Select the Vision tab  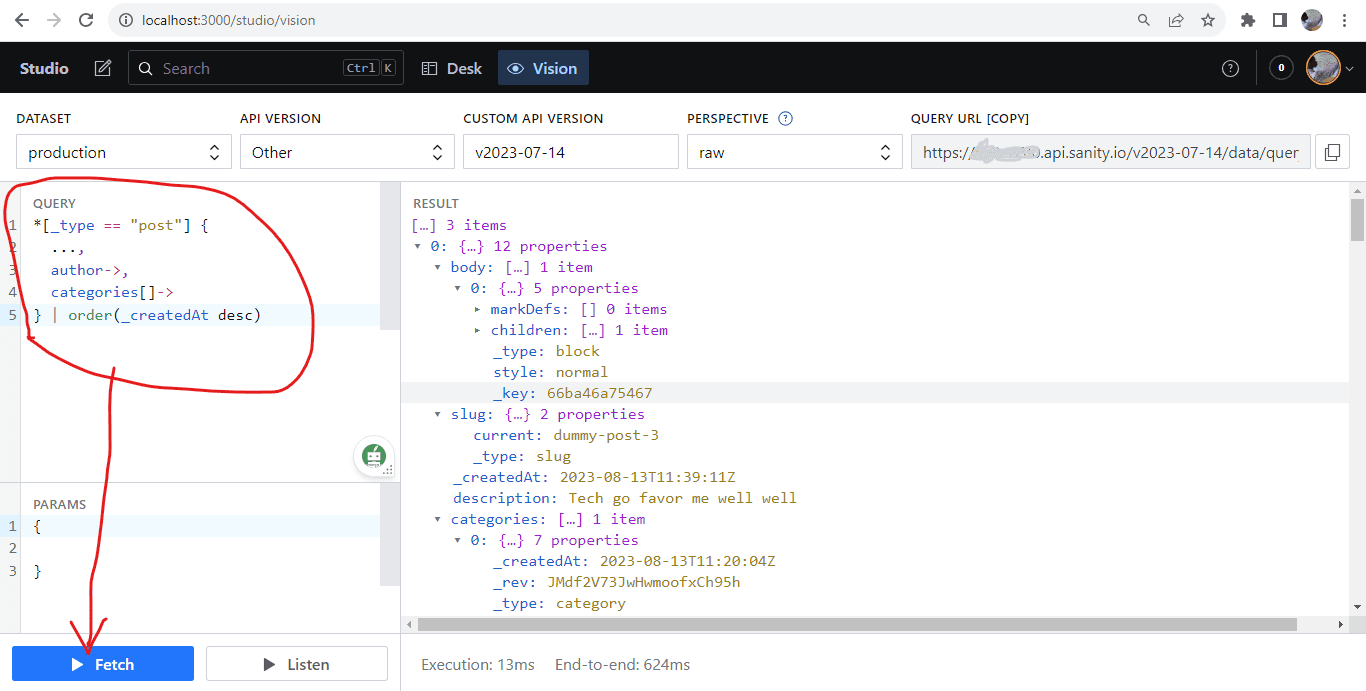point(542,68)
